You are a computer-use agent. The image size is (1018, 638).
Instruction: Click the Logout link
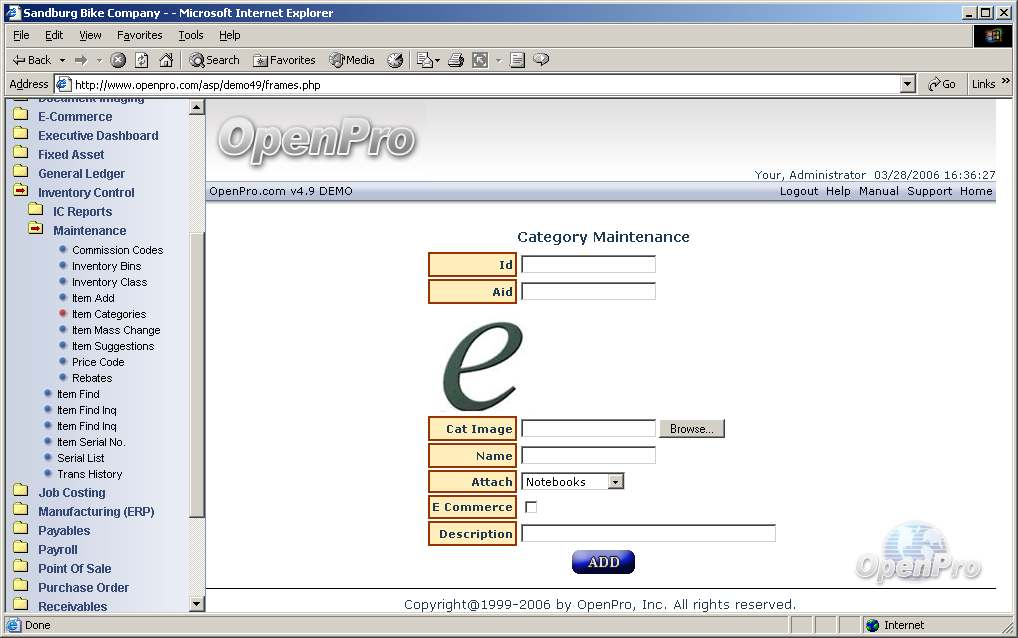coord(798,191)
